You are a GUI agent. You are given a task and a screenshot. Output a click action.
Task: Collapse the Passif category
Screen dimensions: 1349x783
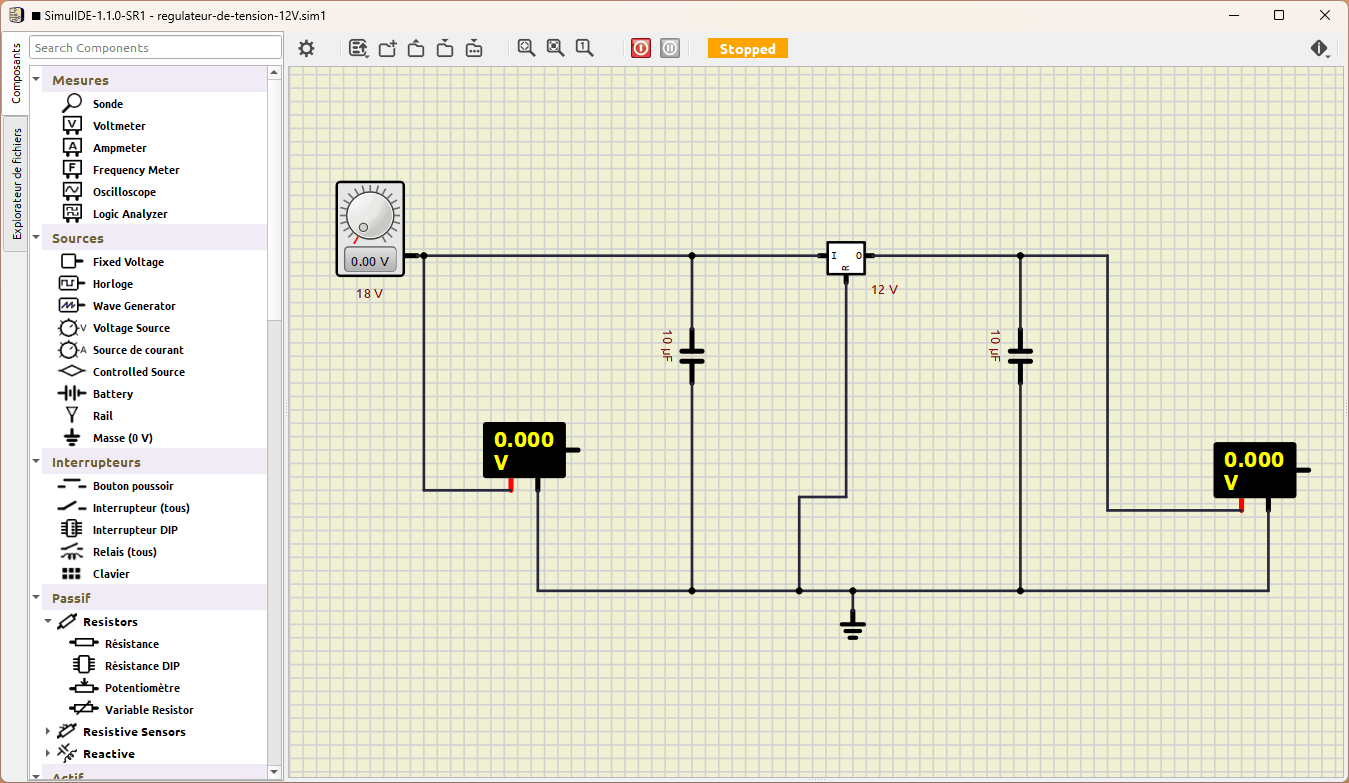point(36,598)
